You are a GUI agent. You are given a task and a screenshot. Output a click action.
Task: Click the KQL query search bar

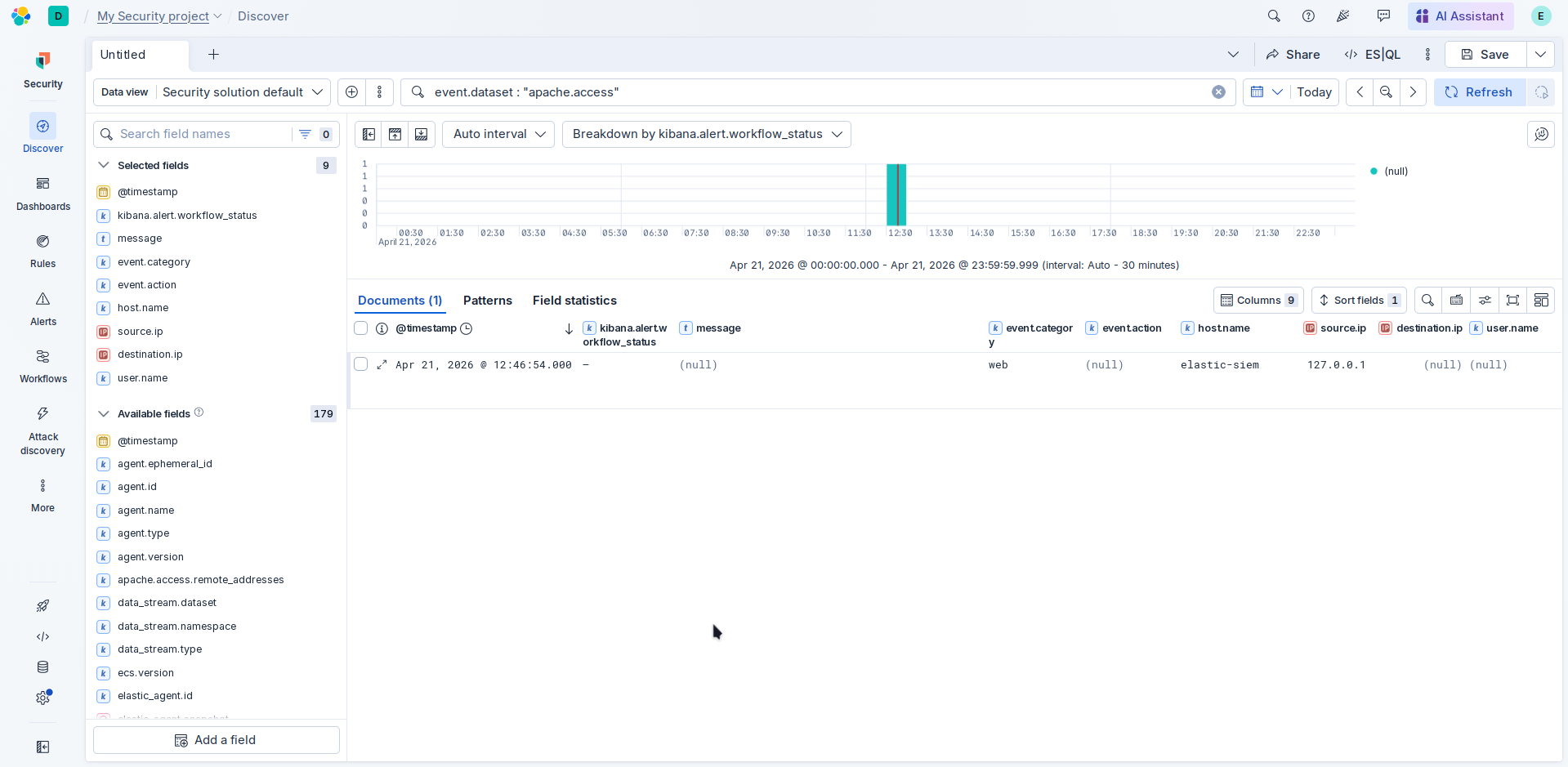(817, 92)
